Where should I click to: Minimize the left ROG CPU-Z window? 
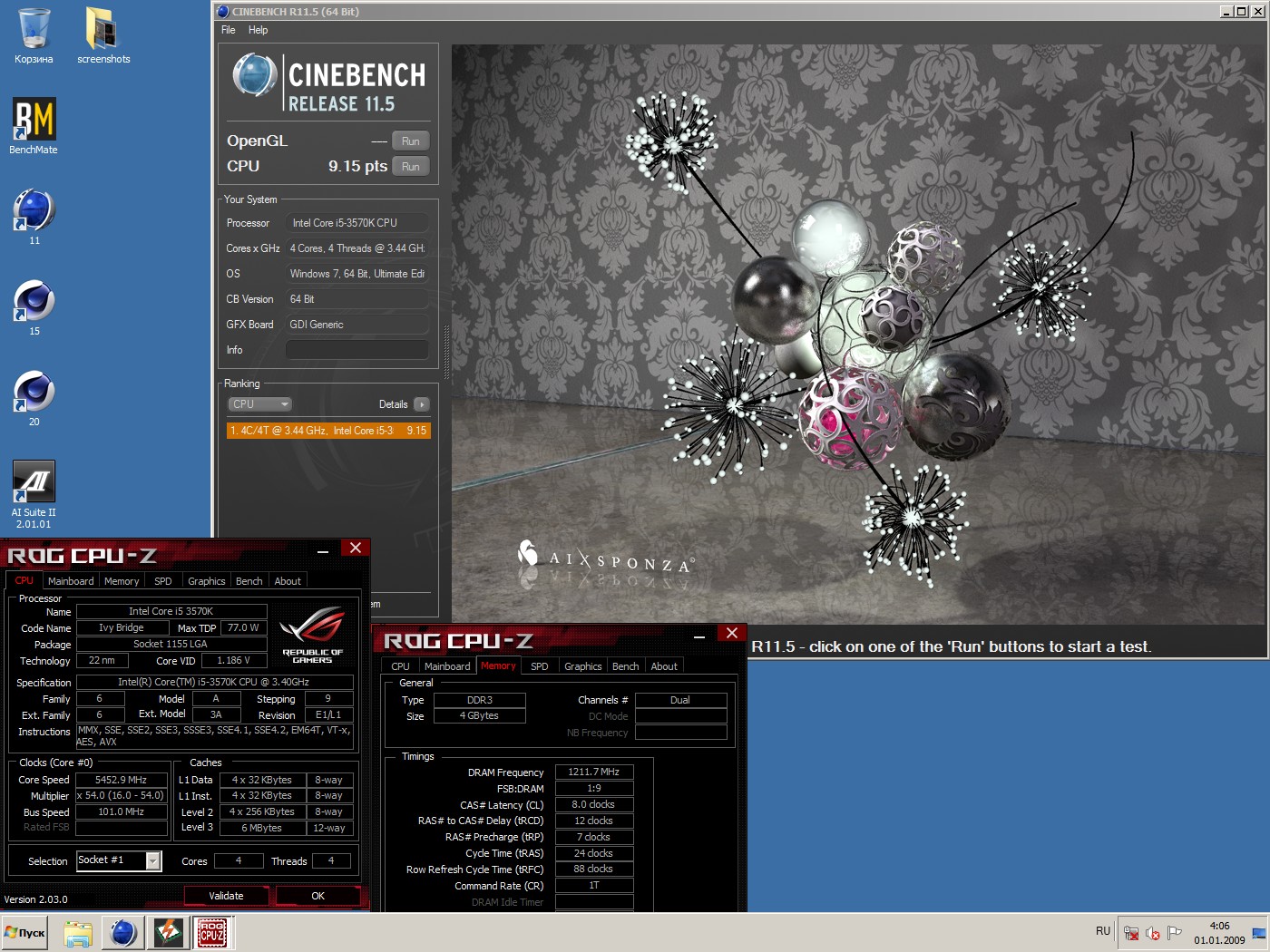pos(323,550)
